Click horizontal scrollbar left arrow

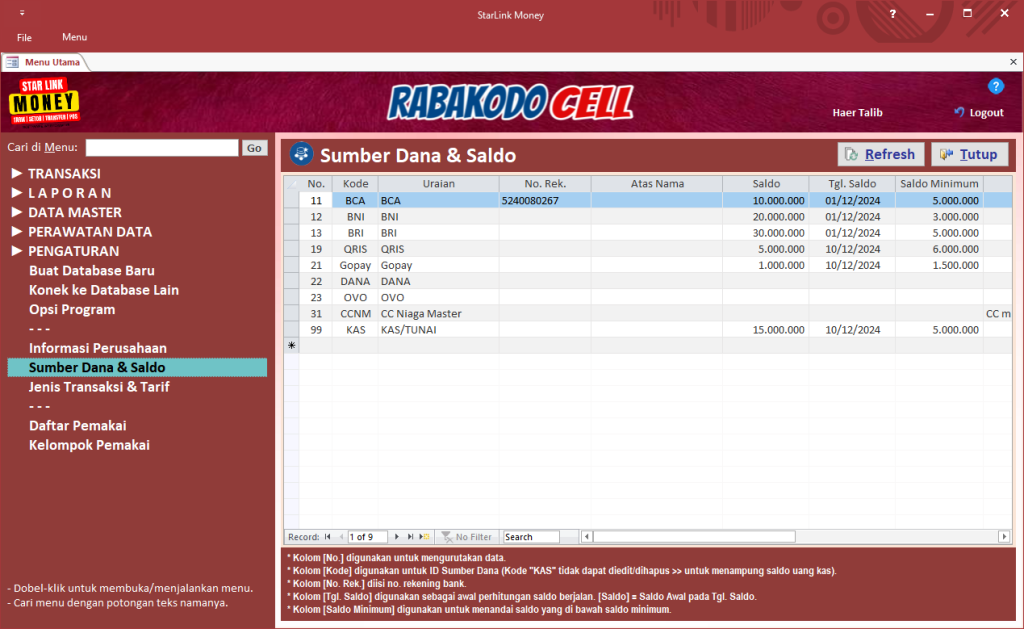pyautogui.click(x=586, y=537)
